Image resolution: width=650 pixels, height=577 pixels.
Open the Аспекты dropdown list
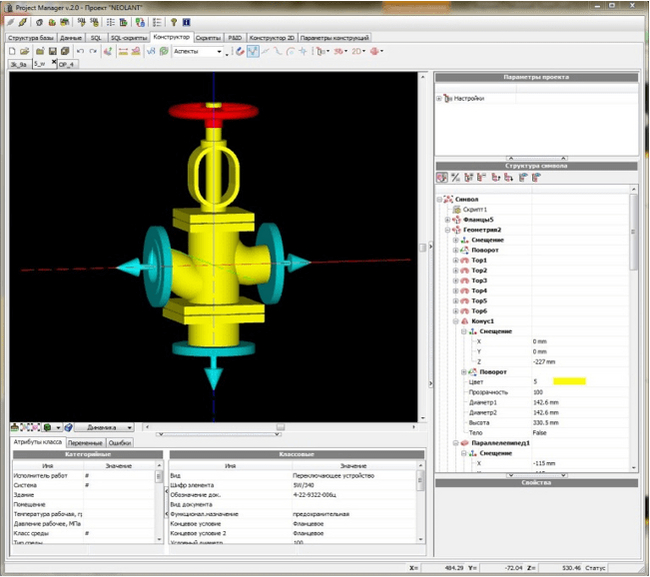click(219, 51)
